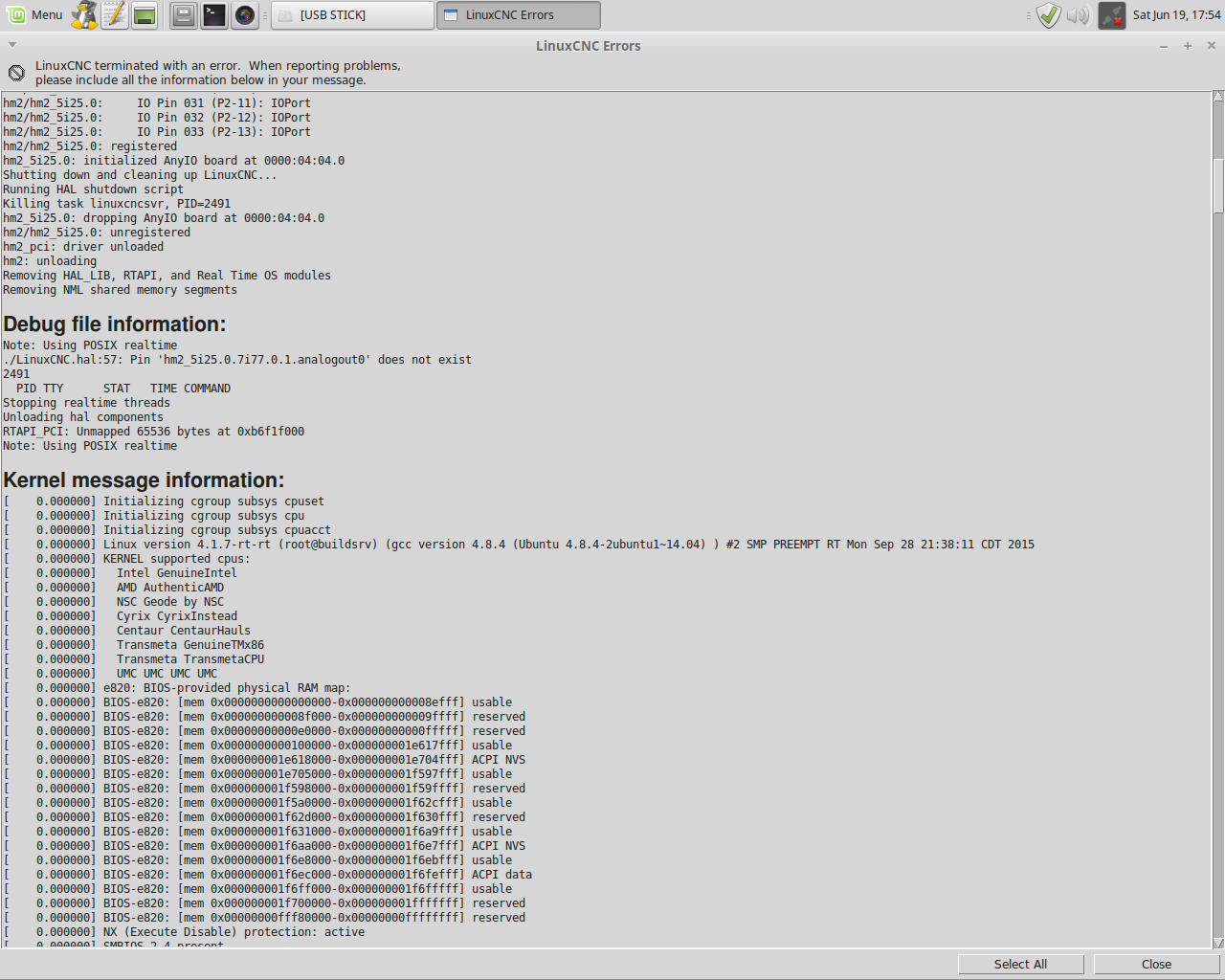This screenshot has height=980, width=1225.
Task: Click the 'hm2: unloading' line
Action: 50,261
